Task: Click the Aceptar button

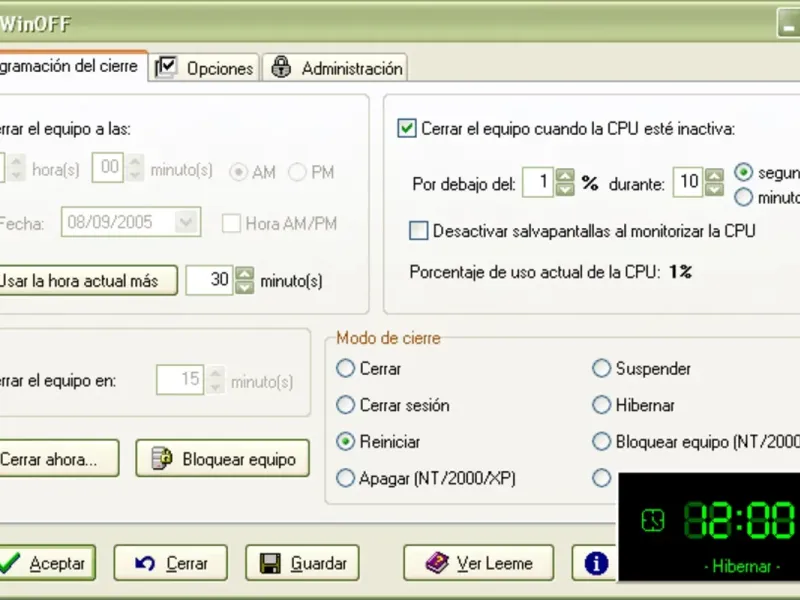Action: coord(47,563)
